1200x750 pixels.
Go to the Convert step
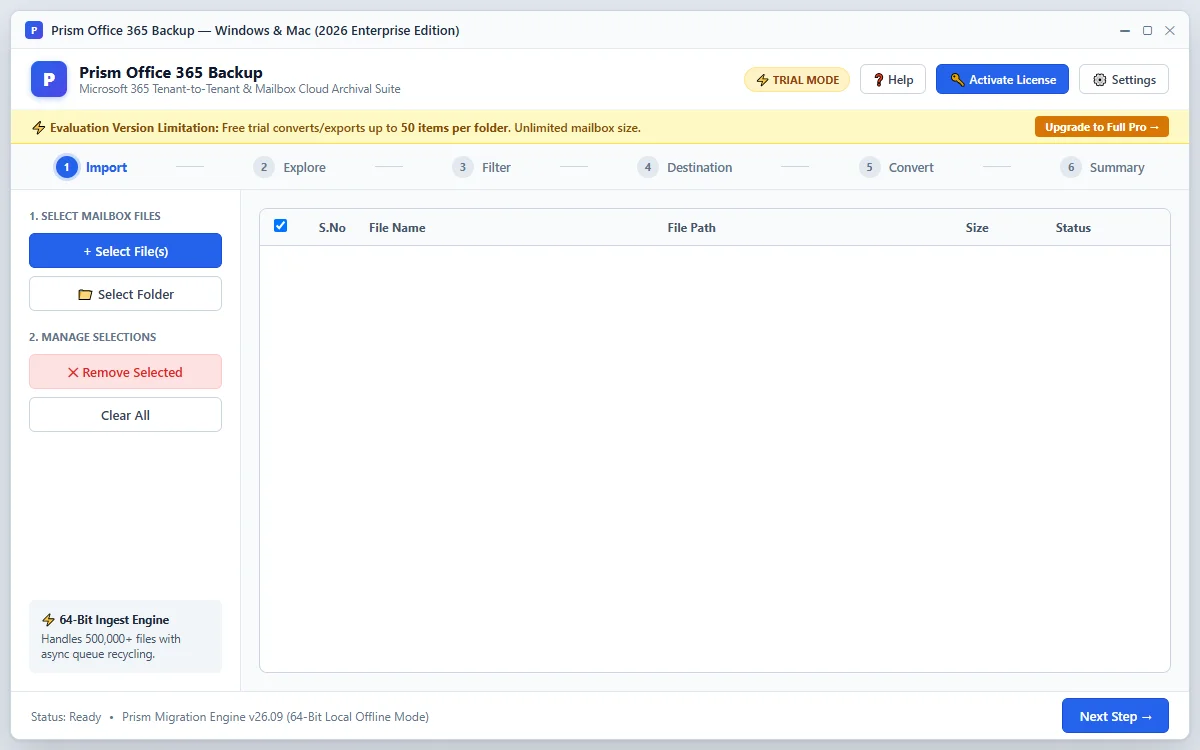(896, 167)
